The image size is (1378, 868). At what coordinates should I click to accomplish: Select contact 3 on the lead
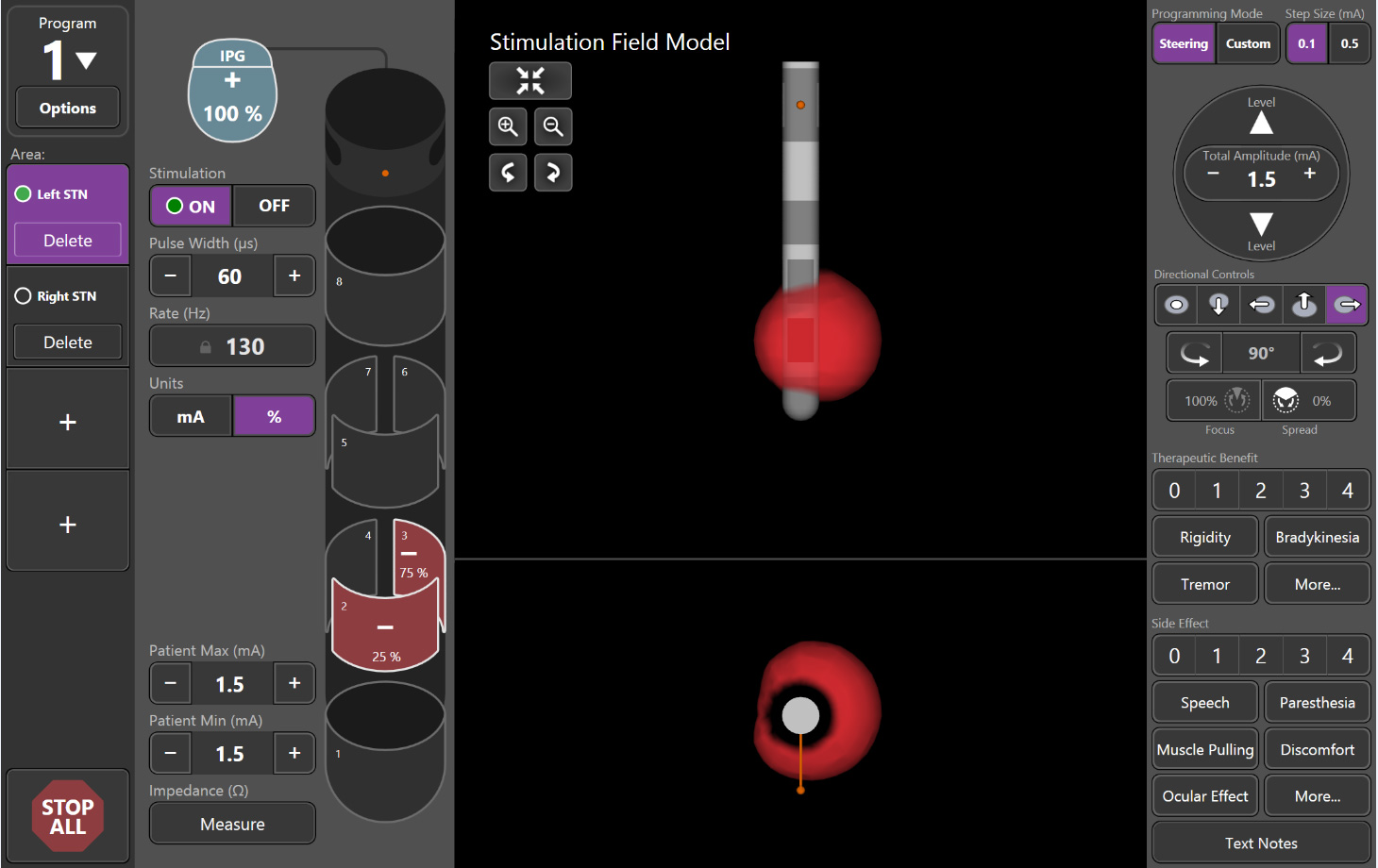[415, 560]
